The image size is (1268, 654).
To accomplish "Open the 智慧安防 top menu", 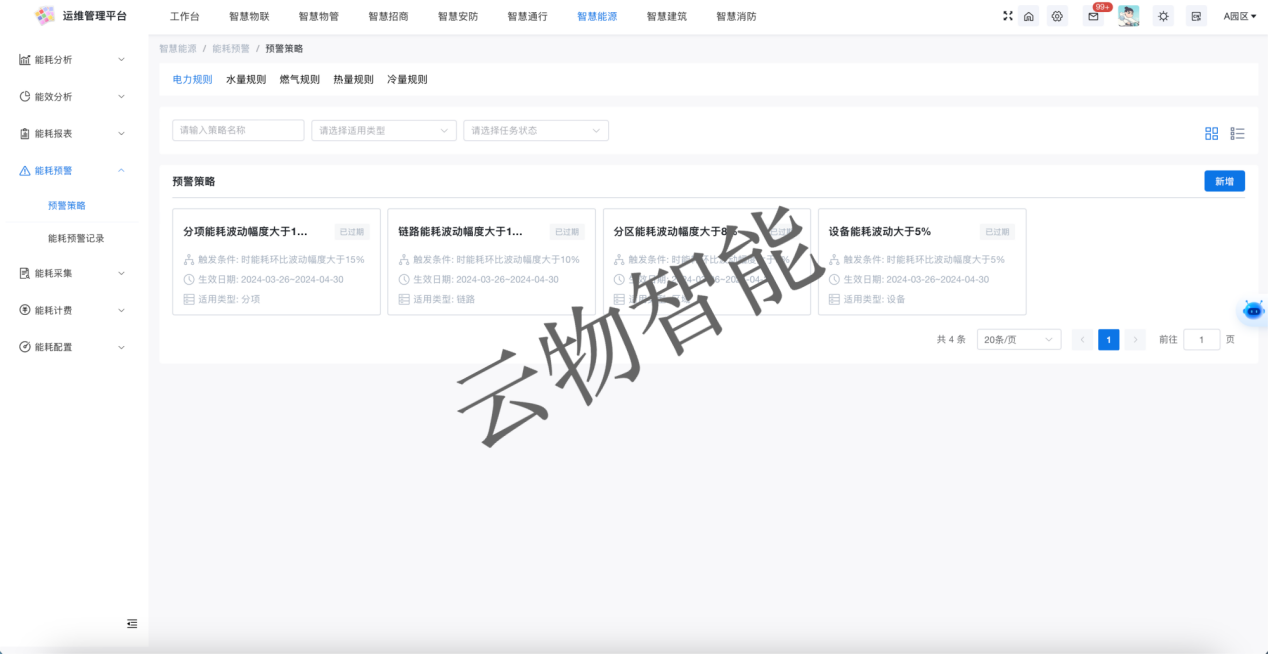I will (457, 17).
